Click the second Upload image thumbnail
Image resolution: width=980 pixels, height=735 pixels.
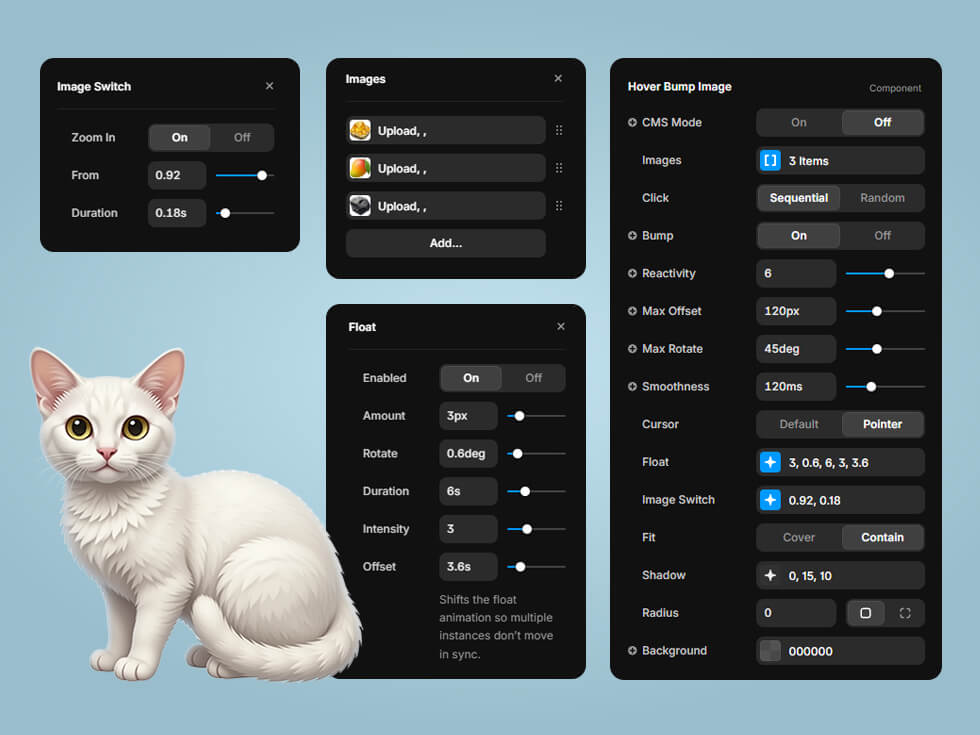tap(360, 168)
